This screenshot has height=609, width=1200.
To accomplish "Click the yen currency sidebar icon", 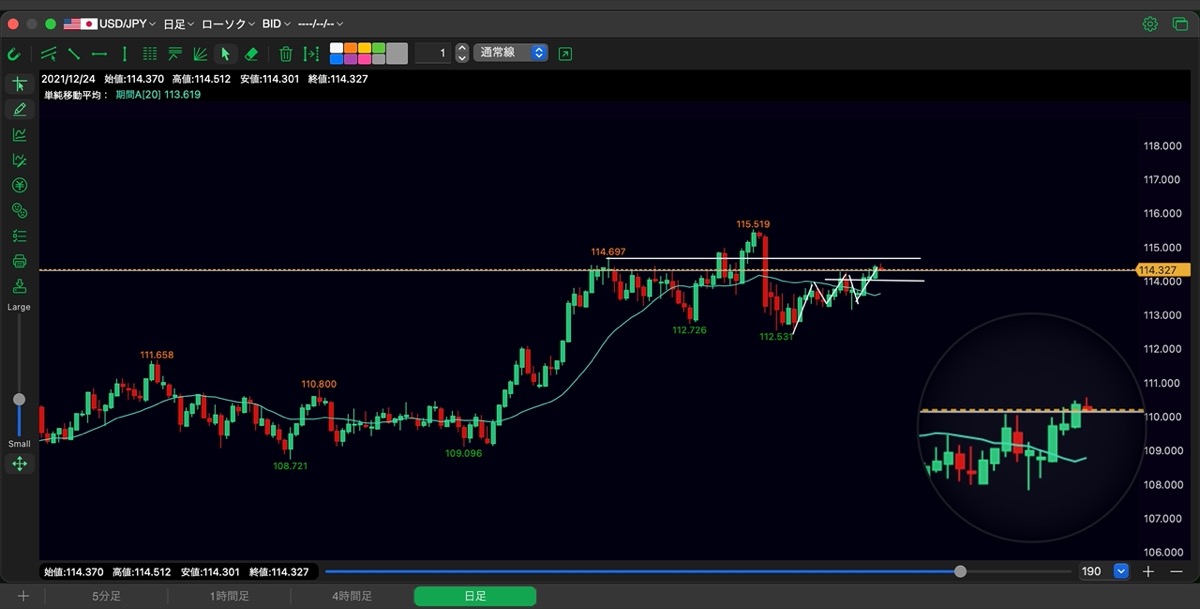I will point(19,185).
